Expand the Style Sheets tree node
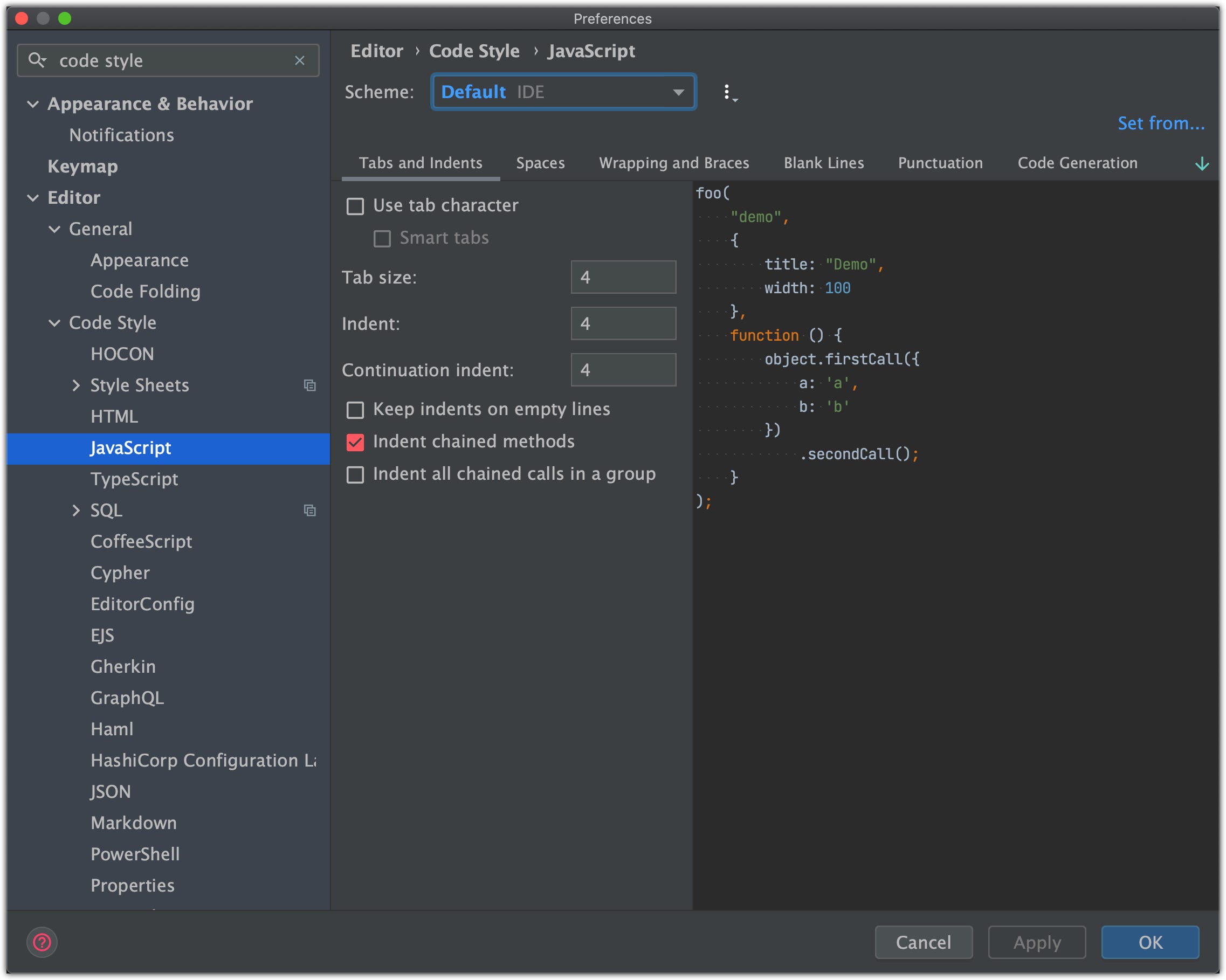1226x980 pixels. 76,385
